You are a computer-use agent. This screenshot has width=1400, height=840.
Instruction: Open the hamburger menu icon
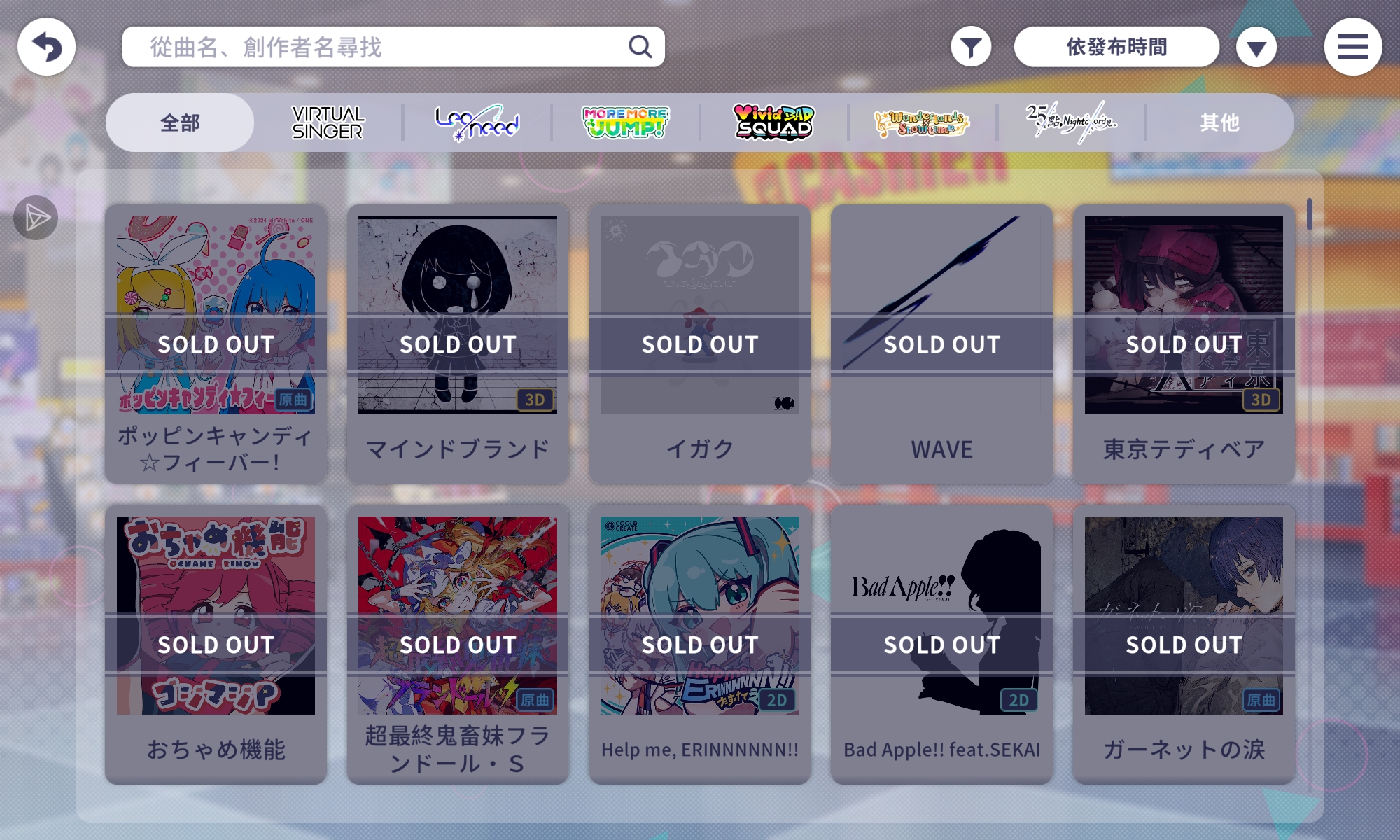pyautogui.click(x=1352, y=47)
